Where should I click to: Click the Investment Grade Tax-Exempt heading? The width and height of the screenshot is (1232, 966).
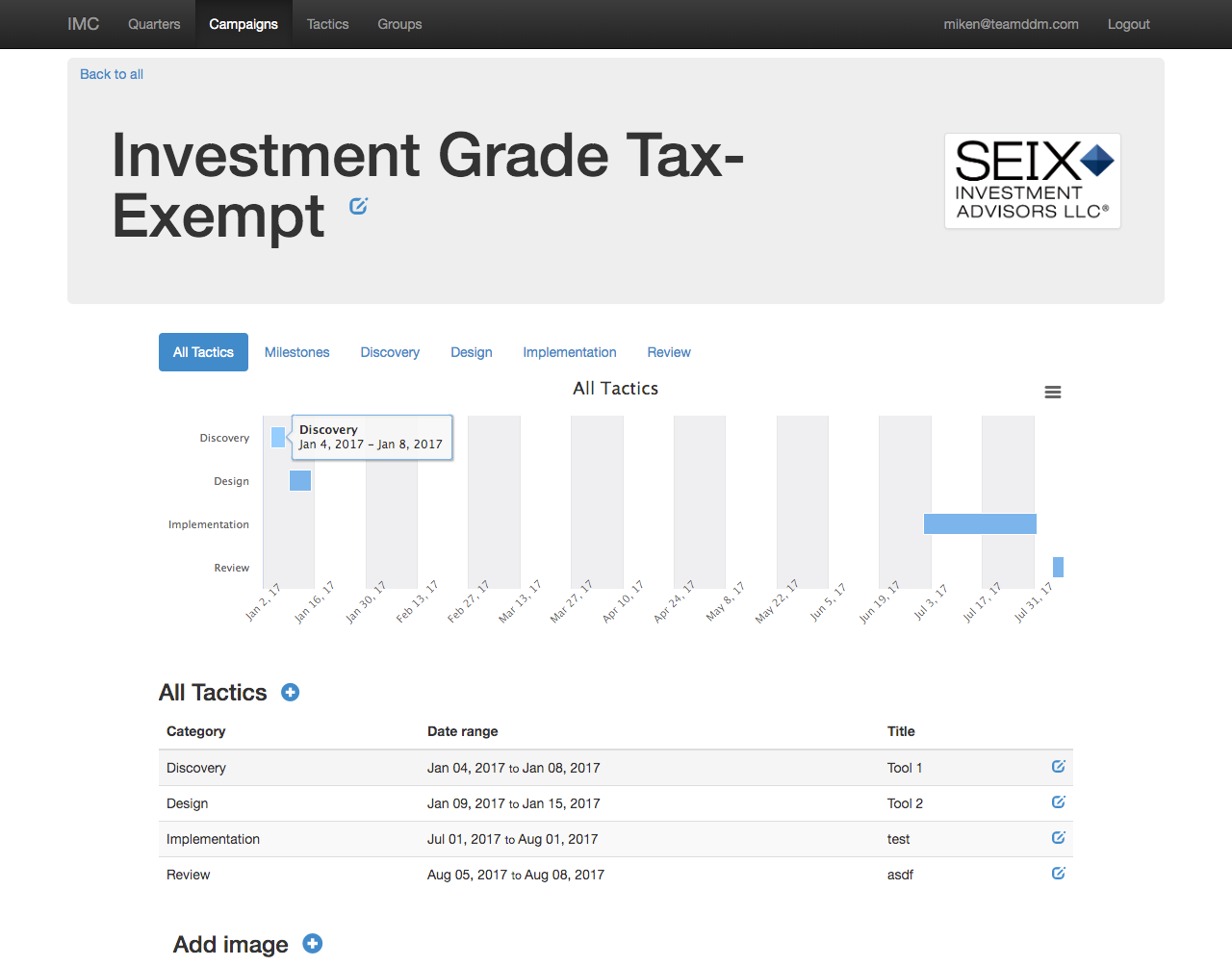[427, 185]
